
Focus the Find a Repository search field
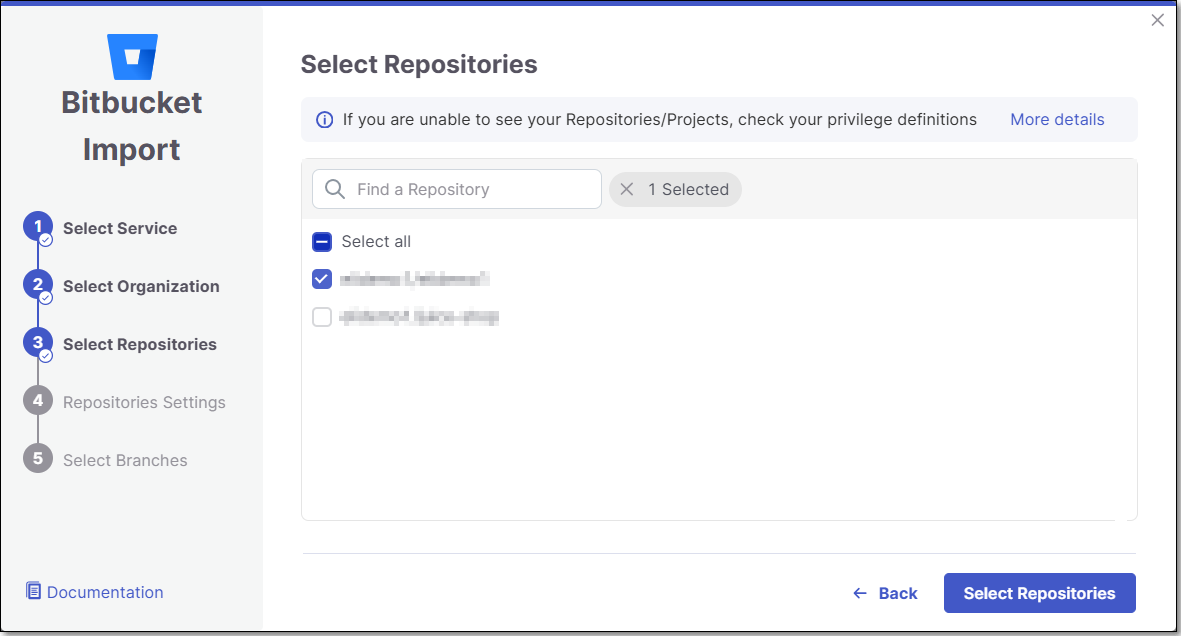pyautogui.click(x=456, y=189)
